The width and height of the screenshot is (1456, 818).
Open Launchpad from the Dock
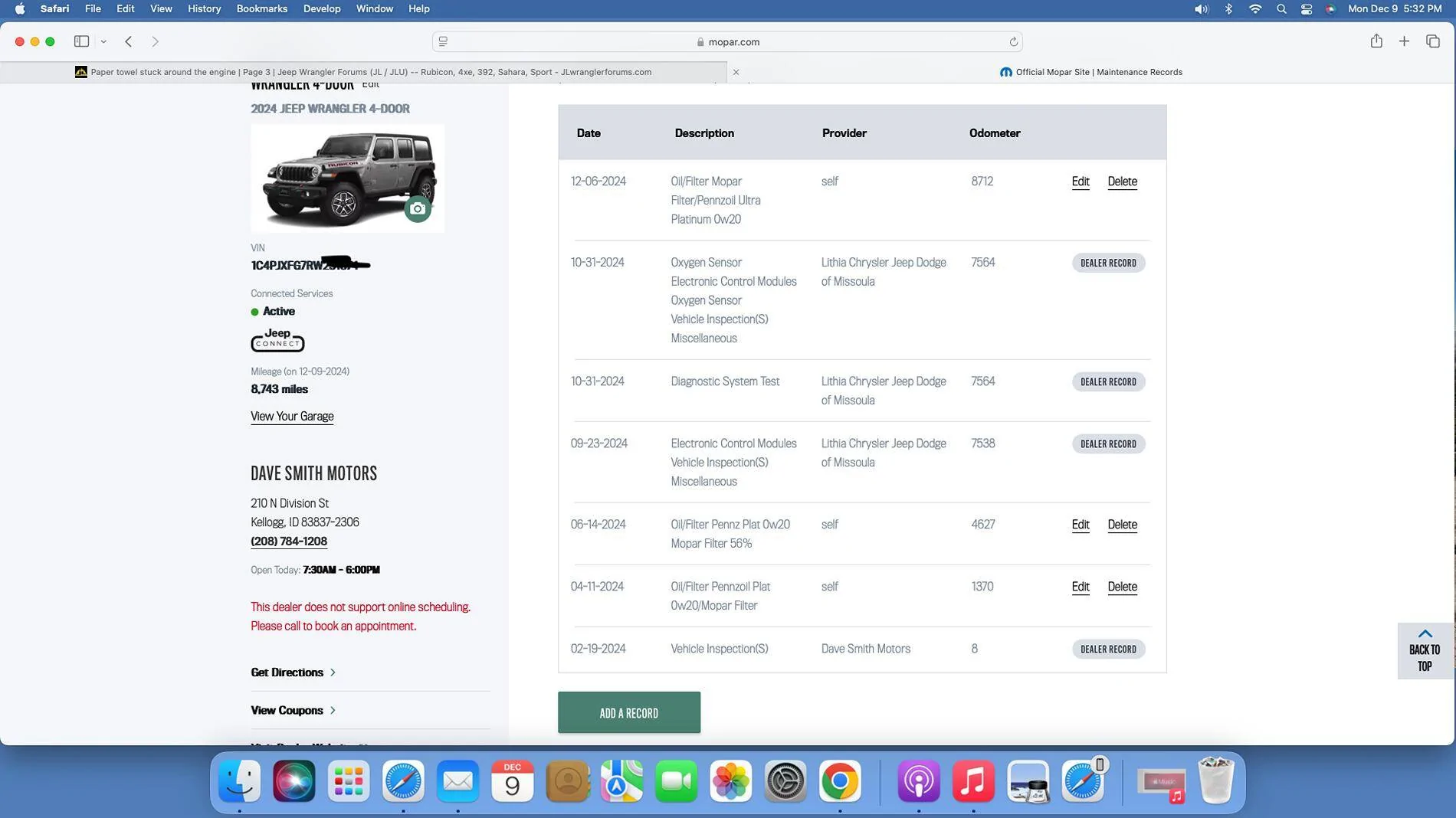pyautogui.click(x=349, y=781)
